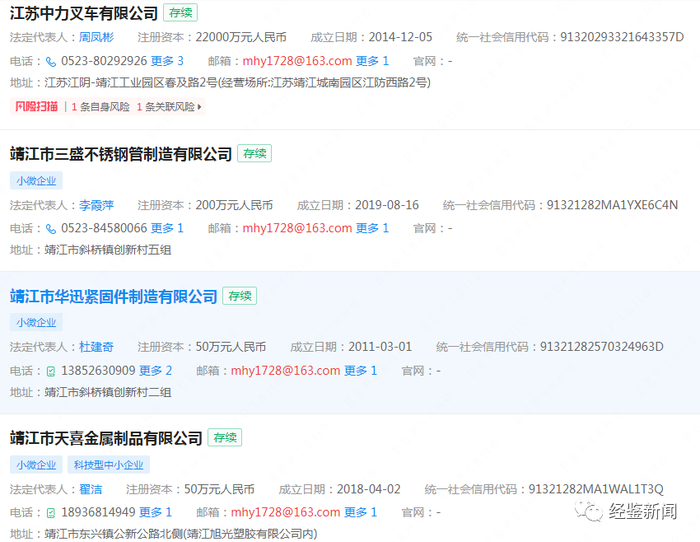The width and height of the screenshot is (700, 542).
Task: Select credit code 91321282MA1YXE6C4N
Action: click(612, 205)
